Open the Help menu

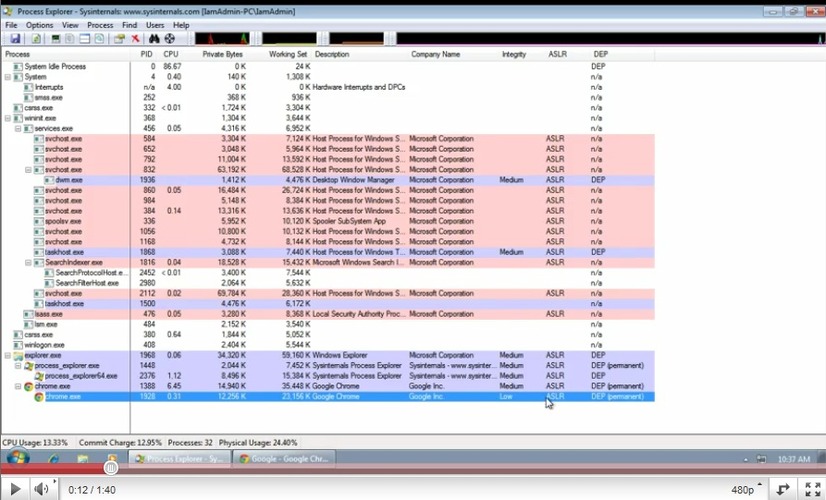pyautogui.click(x=181, y=25)
